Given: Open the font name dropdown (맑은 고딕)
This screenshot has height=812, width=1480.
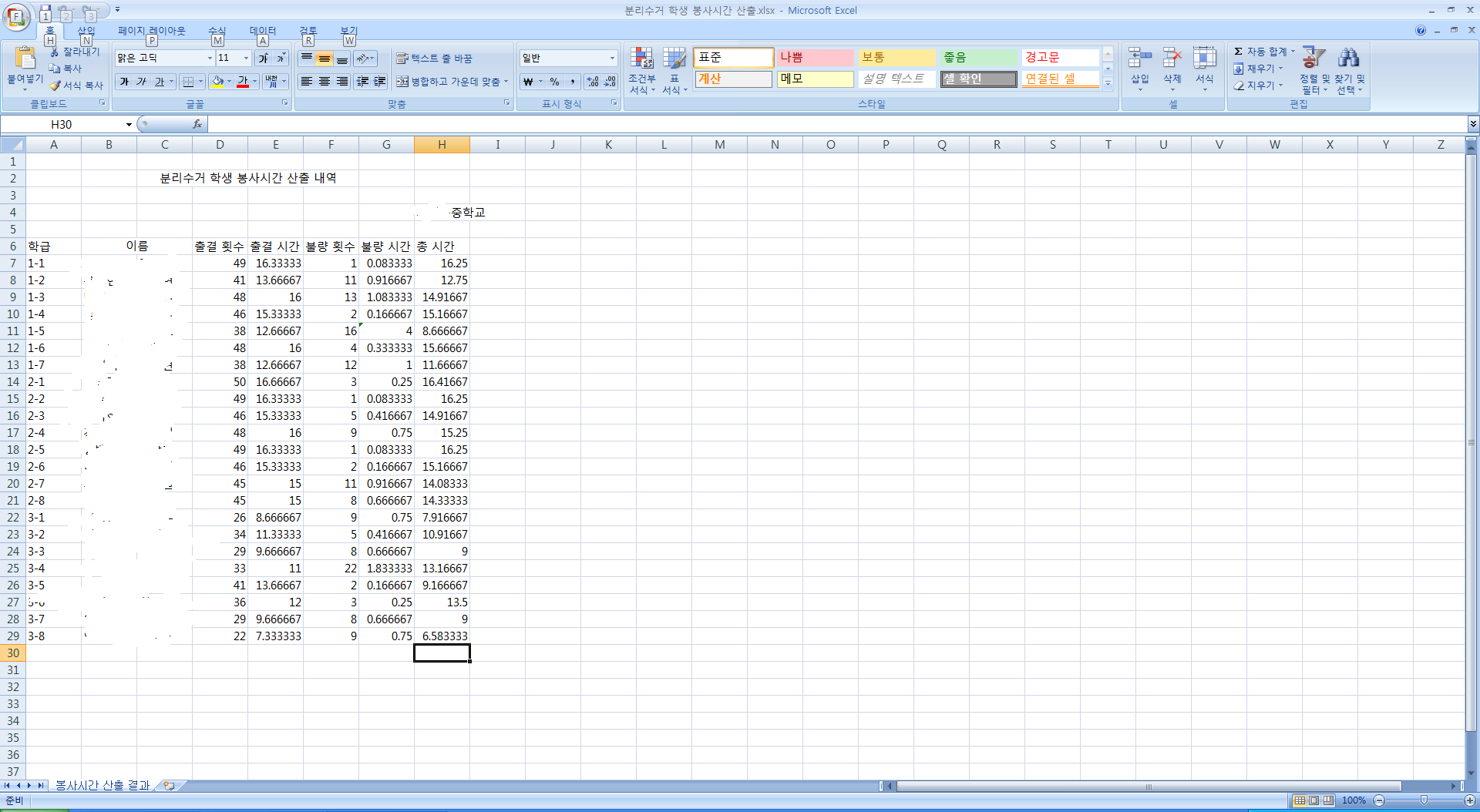Looking at the screenshot, I should [210, 59].
